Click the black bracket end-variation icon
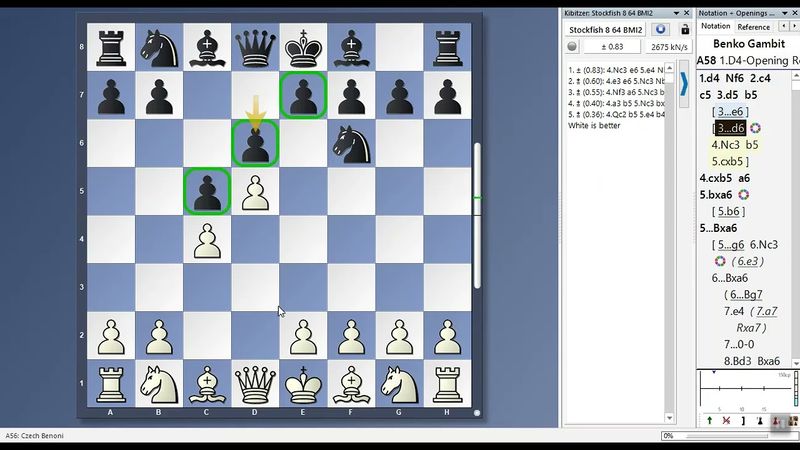The width and height of the screenshot is (800, 450). (743, 422)
